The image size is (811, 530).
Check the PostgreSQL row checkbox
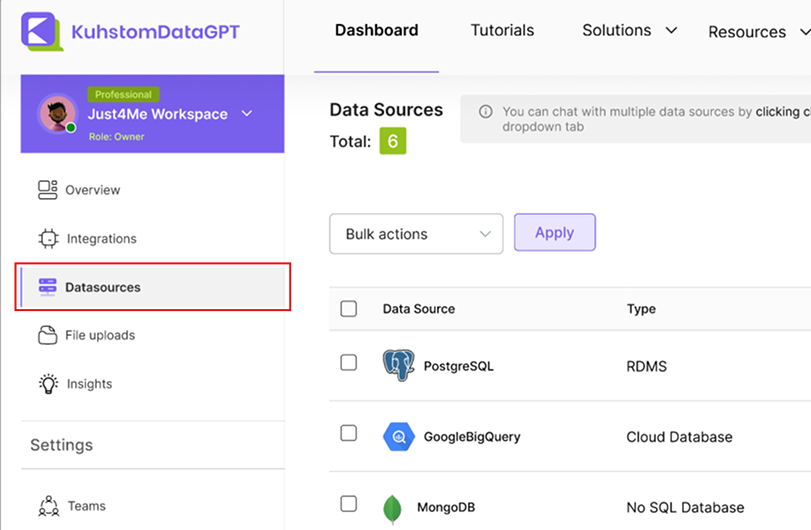348,363
